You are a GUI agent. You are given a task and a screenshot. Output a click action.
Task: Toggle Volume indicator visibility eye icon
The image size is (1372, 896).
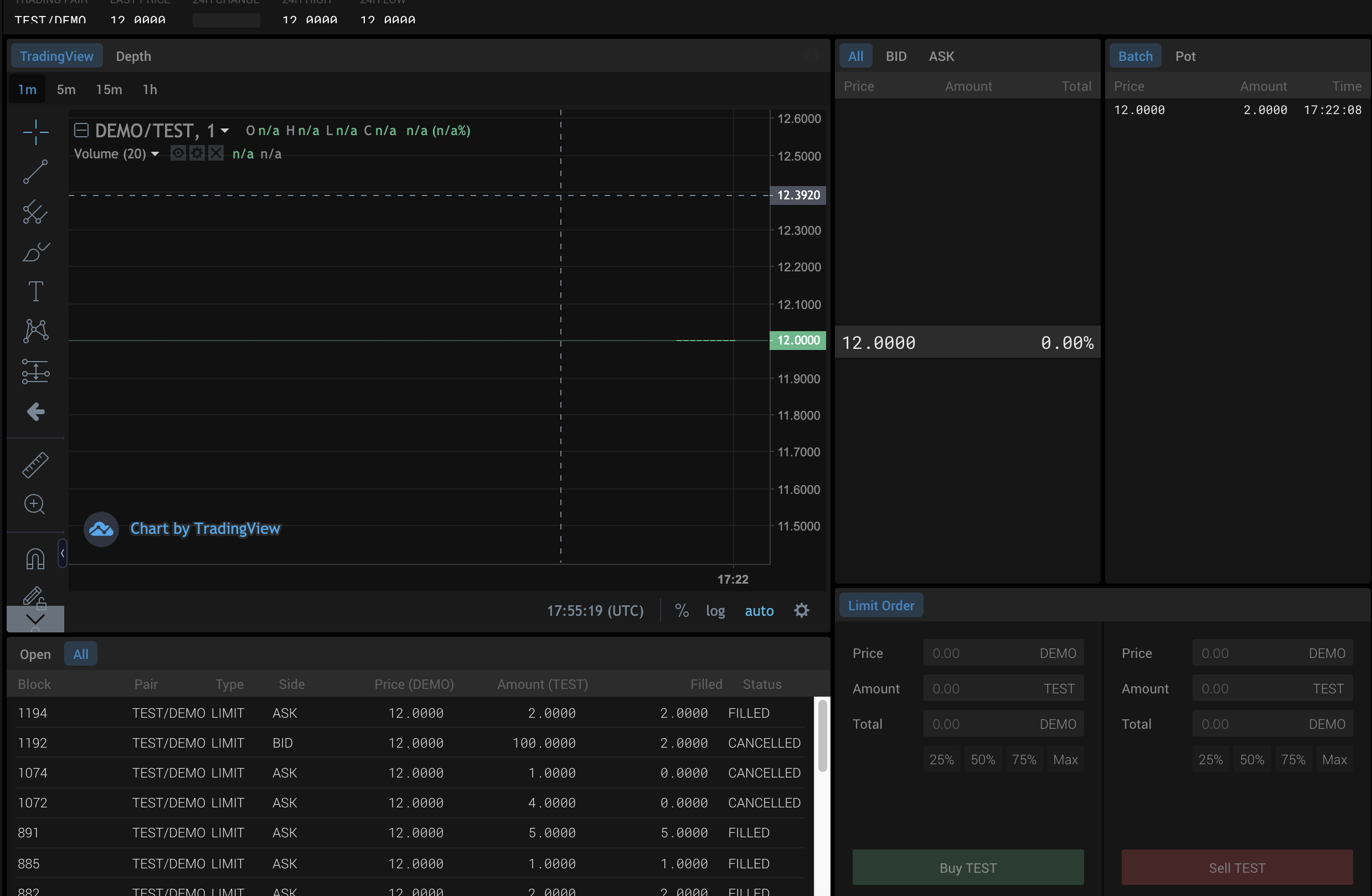click(178, 153)
